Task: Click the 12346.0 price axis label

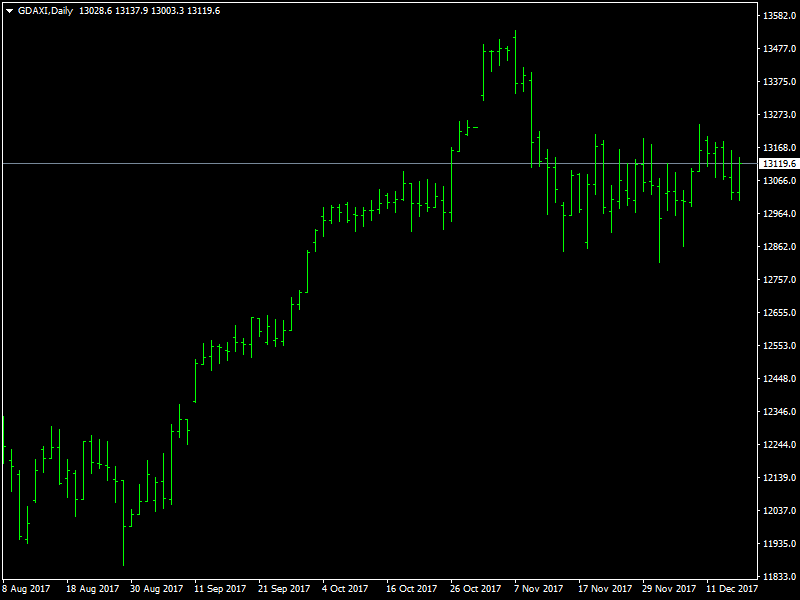Action: [779, 412]
